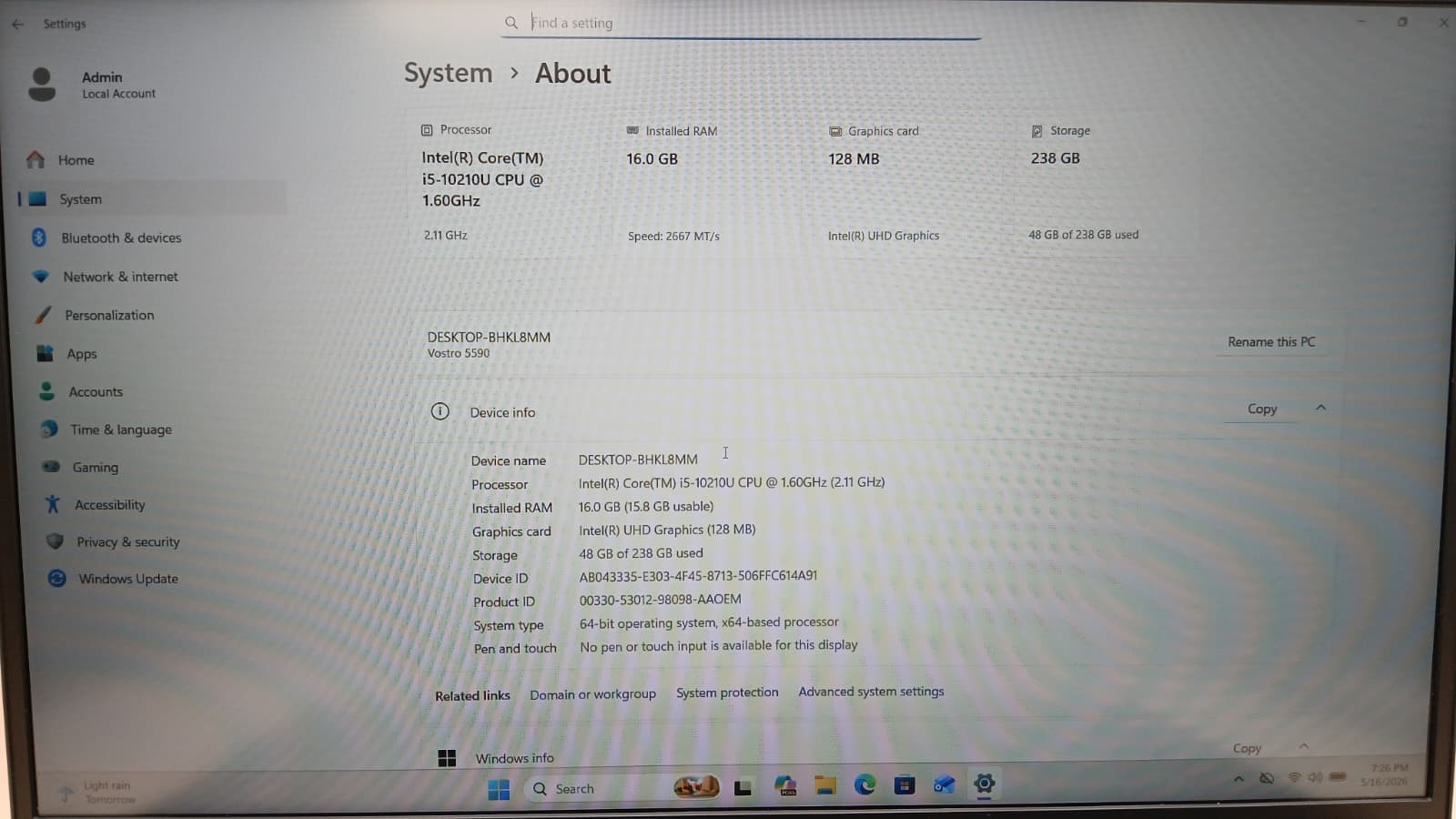Click the Rename this PC button

[1271, 342]
